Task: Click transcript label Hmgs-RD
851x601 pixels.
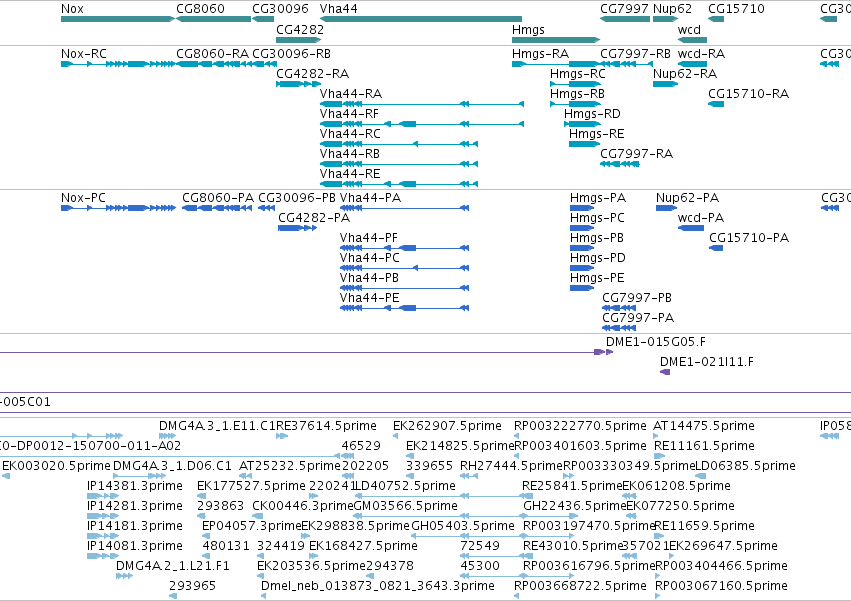Action: (592, 114)
